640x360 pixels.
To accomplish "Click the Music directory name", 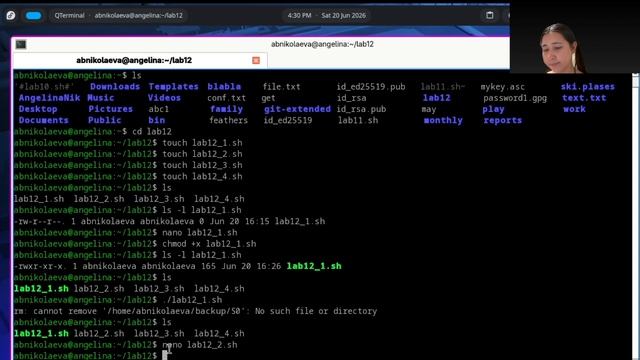I will pos(100,98).
